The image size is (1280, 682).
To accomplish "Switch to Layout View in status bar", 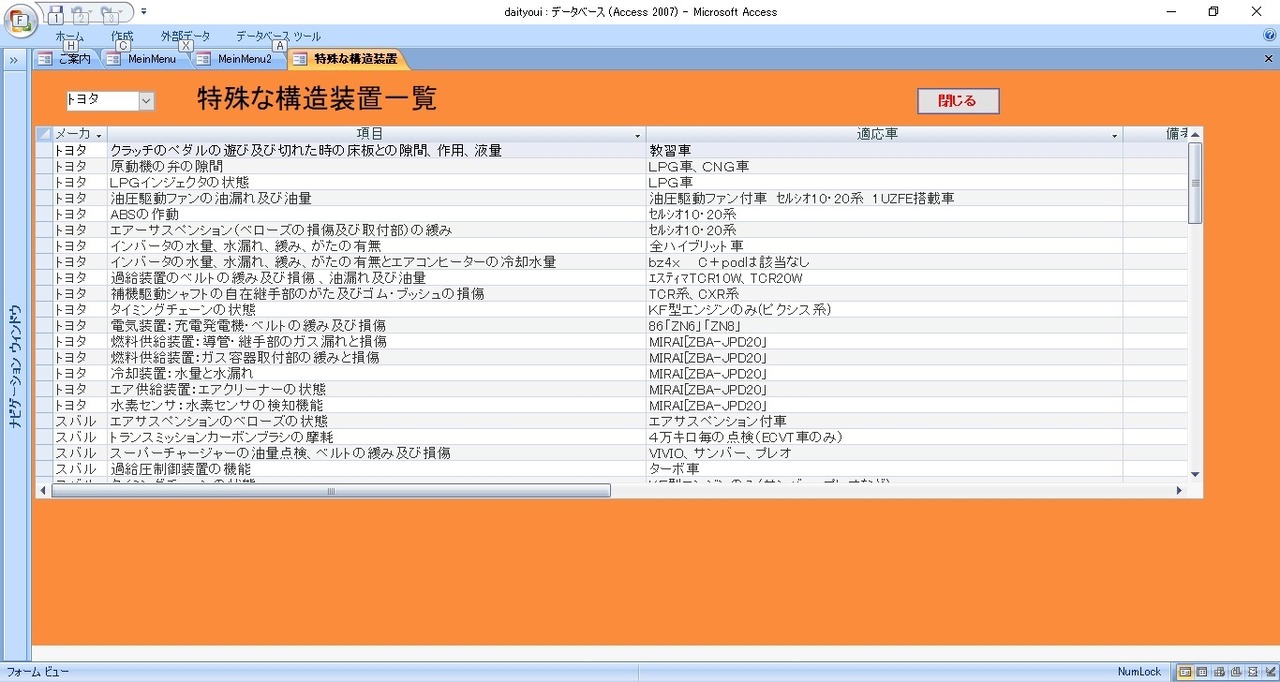I will [1253, 672].
